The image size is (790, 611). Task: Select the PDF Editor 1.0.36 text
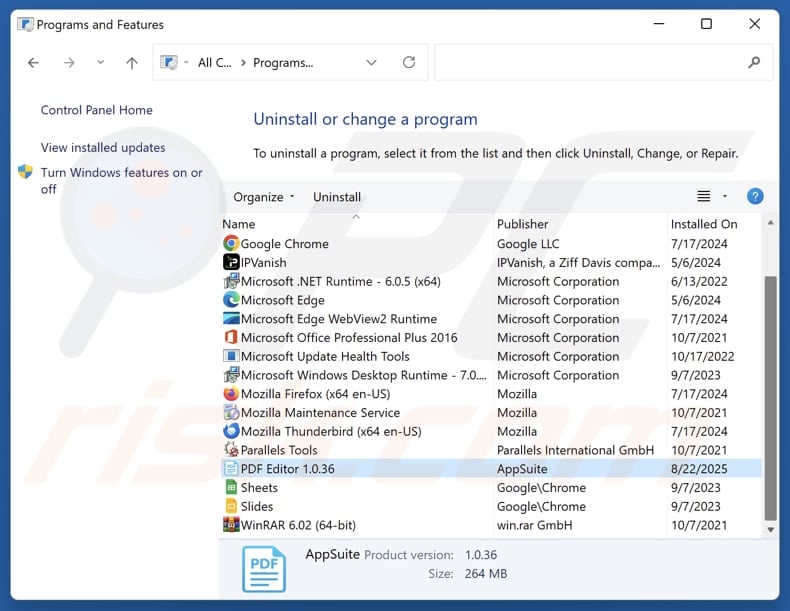(x=288, y=469)
